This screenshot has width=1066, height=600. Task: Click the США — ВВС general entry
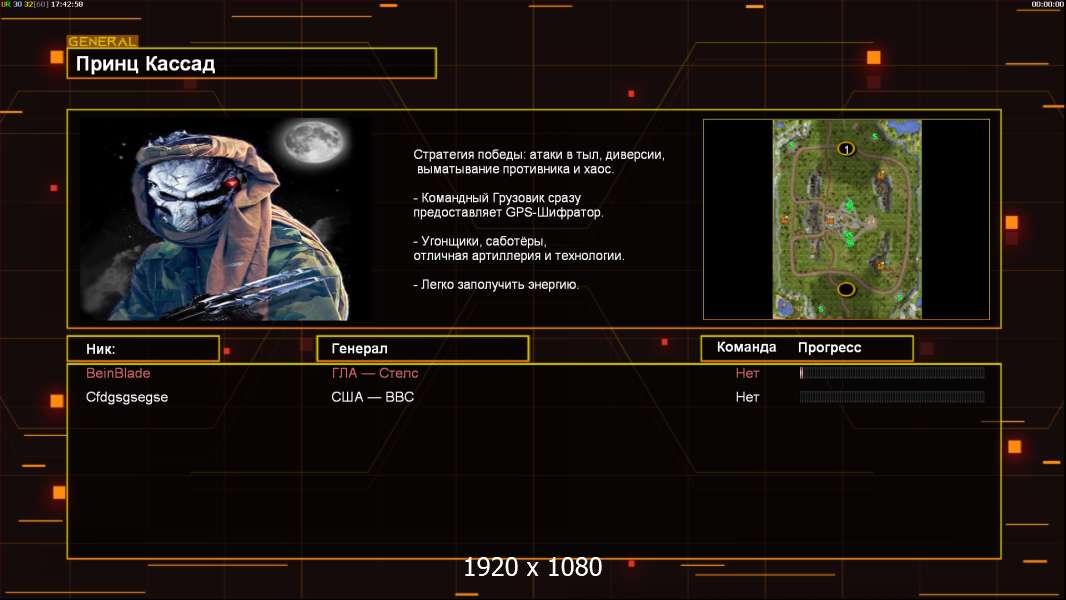(373, 397)
